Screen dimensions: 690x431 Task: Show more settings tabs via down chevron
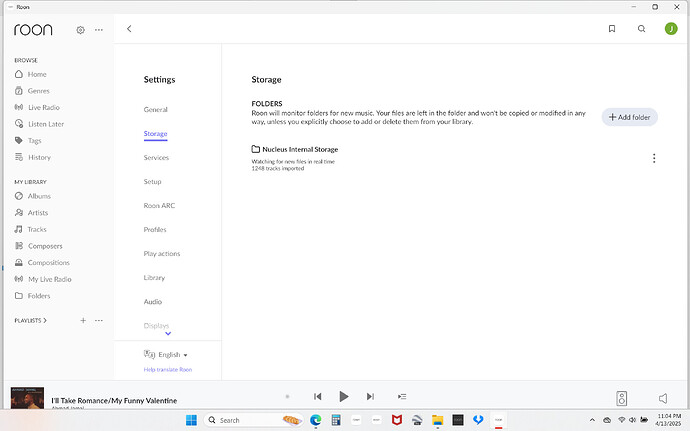(x=168, y=334)
